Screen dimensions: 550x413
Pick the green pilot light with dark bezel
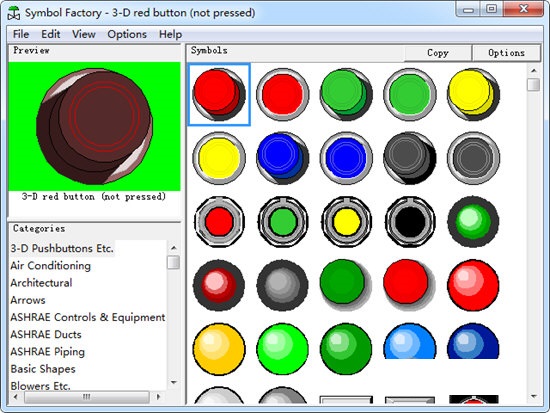click(x=473, y=221)
